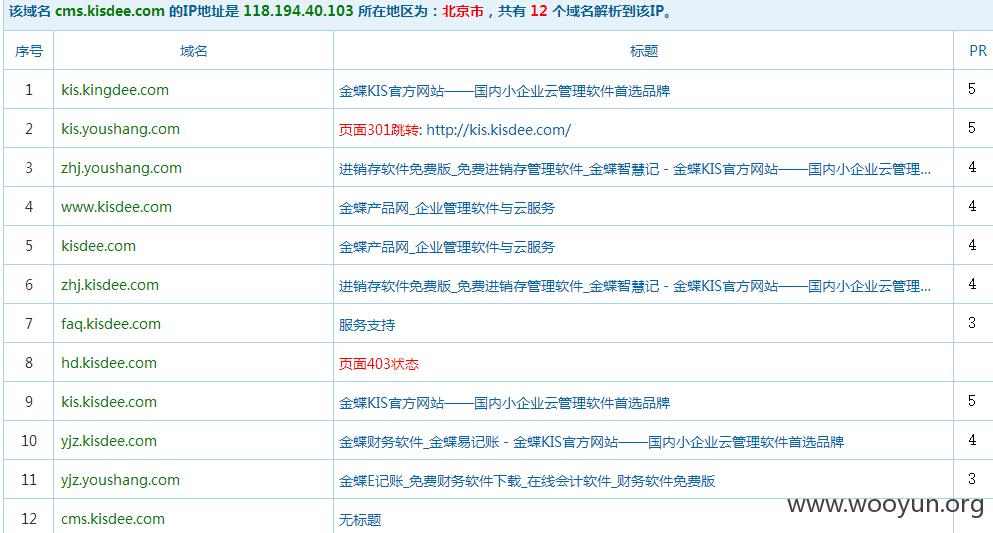Viewport: 993px width, 533px height.
Task: Open the yjz.kisdee.com domain link
Action: click(x=109, y=441)
